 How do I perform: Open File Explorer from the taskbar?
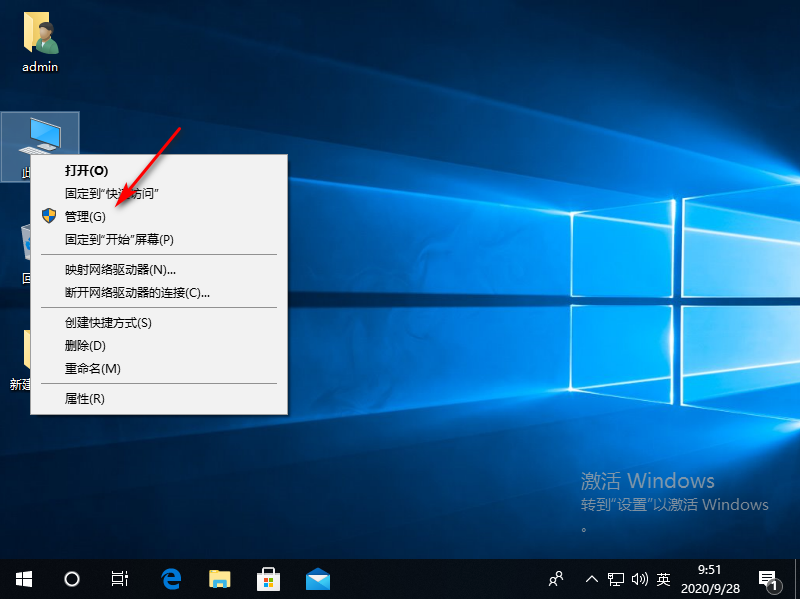point(219,578)
